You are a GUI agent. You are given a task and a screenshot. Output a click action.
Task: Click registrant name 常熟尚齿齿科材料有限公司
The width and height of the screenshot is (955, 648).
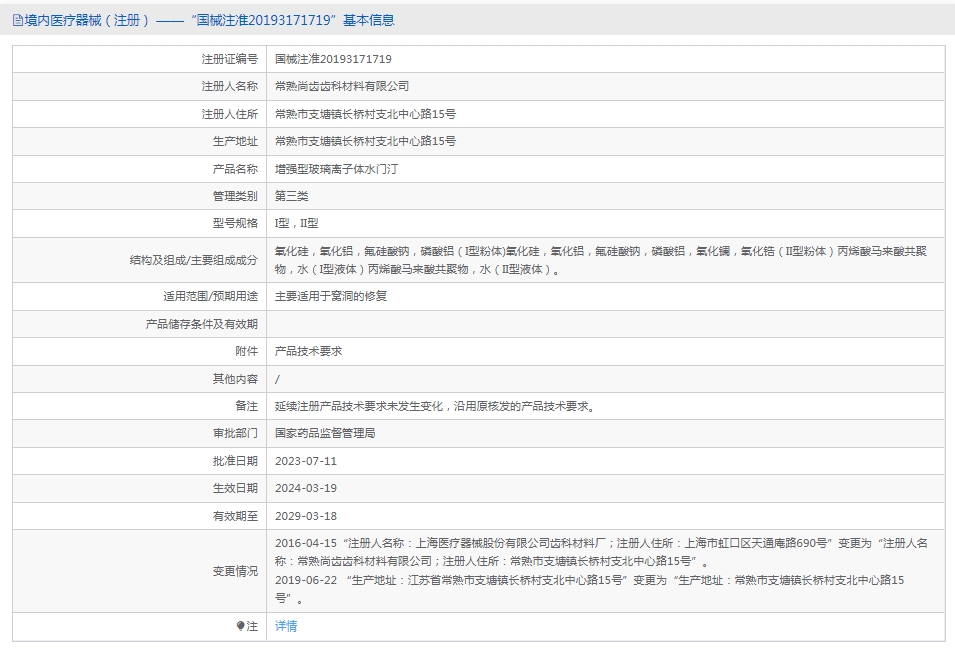click(342, 86)
